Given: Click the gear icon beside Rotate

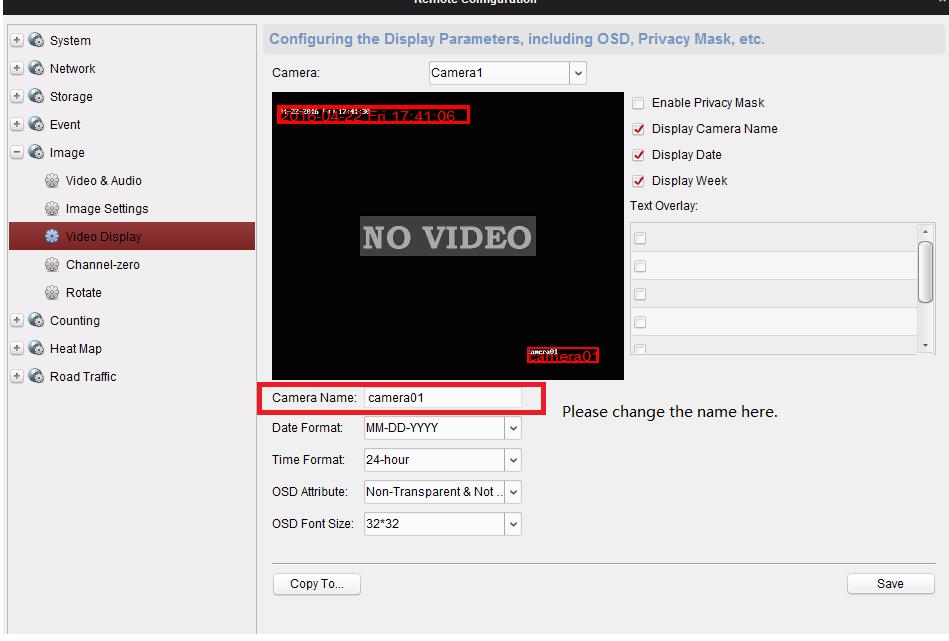Looking at the screenshot, I should (52, 293).
